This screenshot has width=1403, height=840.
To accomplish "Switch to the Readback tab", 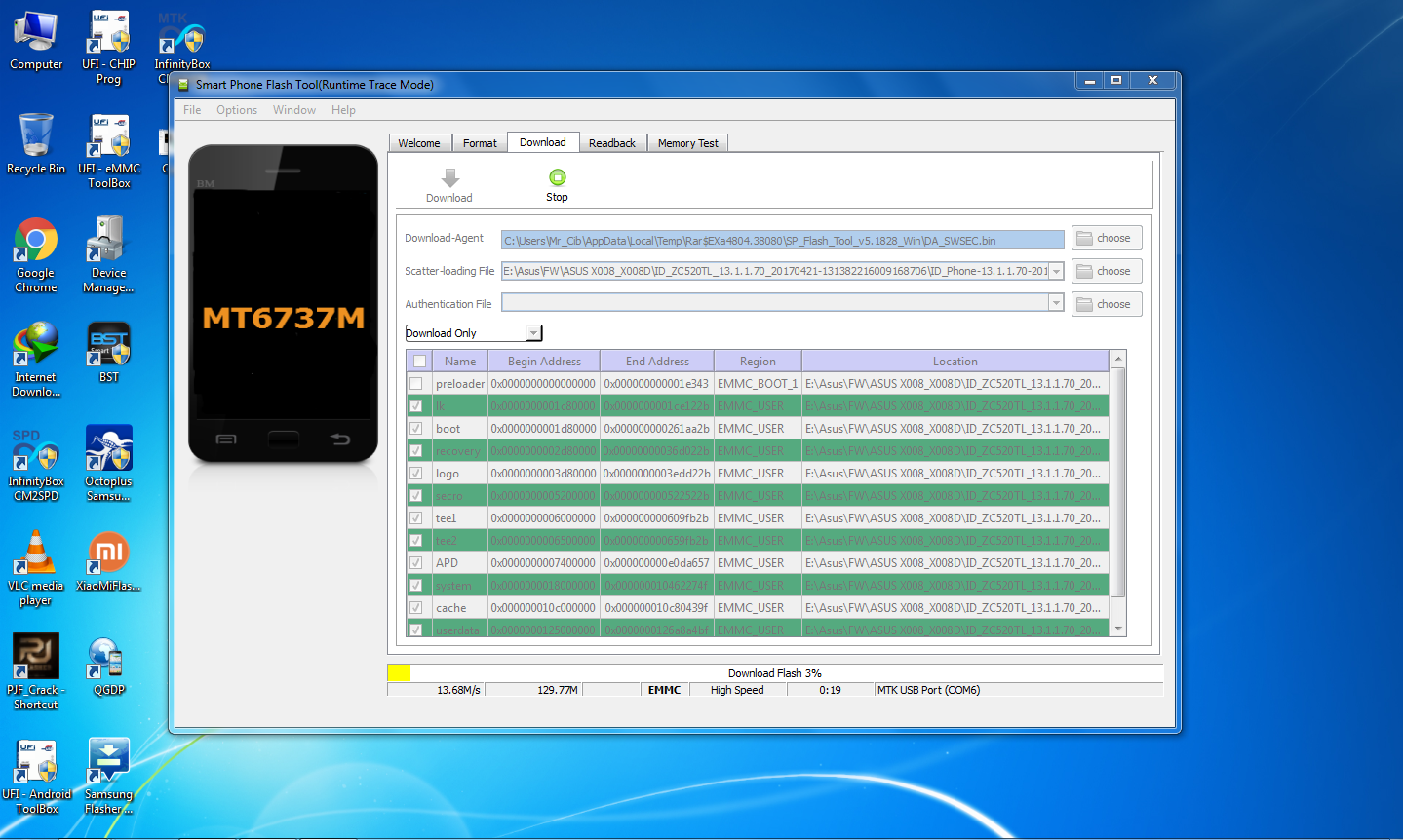I will (x=612, y=143).
